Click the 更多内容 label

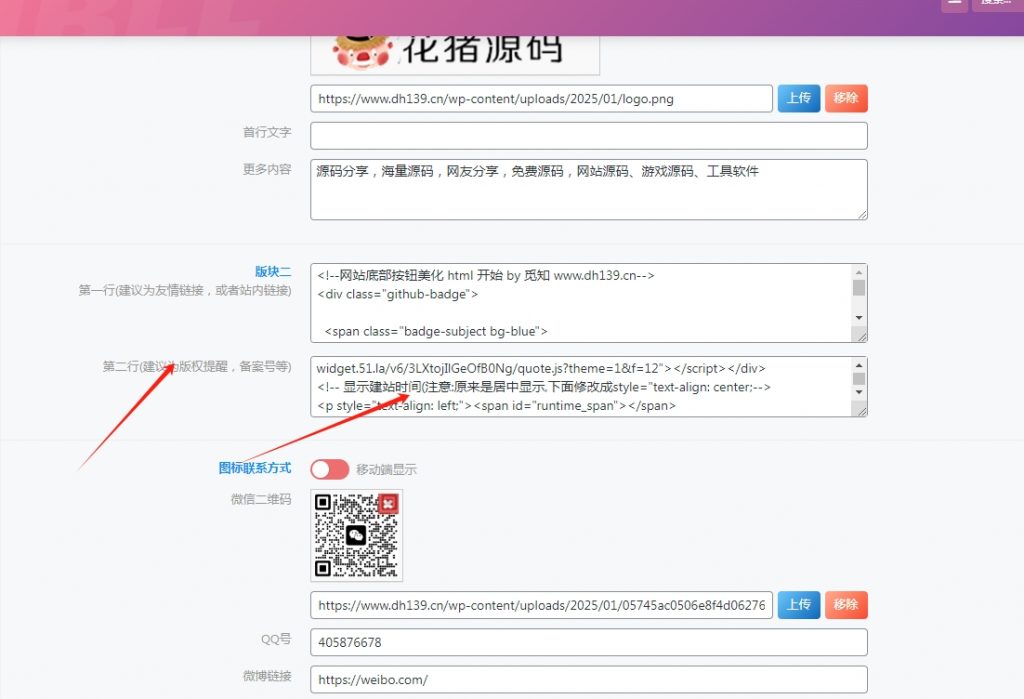point(267,169)
